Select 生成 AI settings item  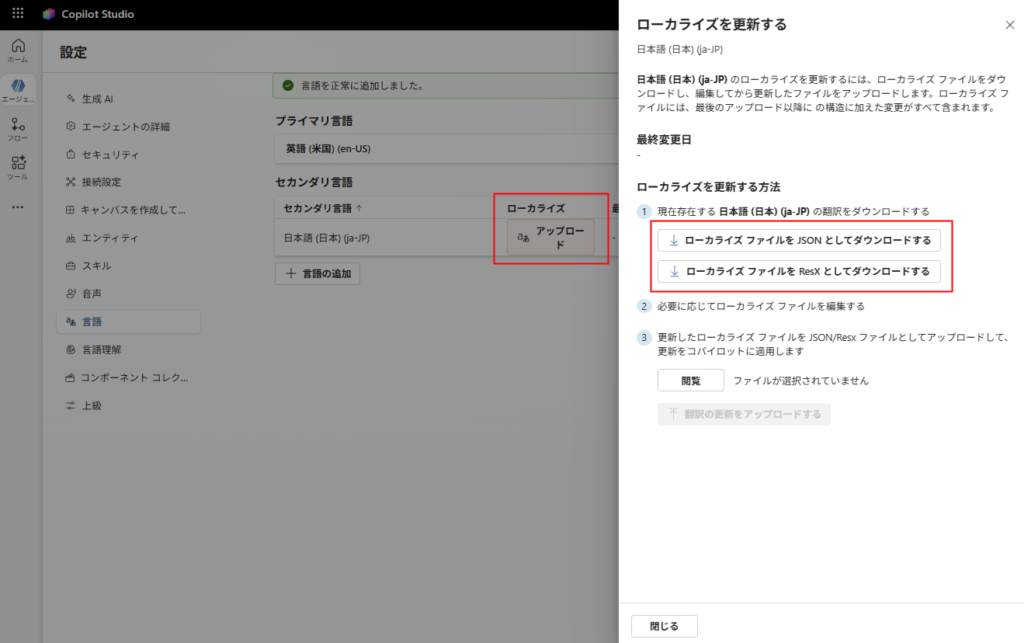coord(97,98)
